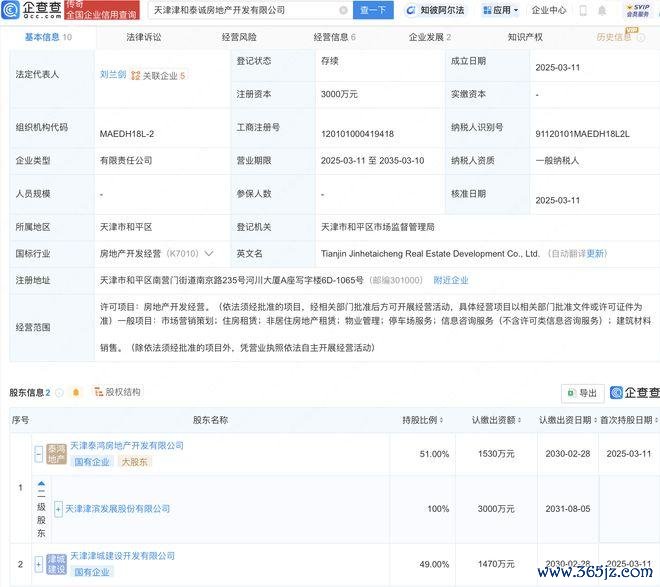Open 天津泰鸿房地产开发有限公司 link
660x587 pixels.
(127, 445)
